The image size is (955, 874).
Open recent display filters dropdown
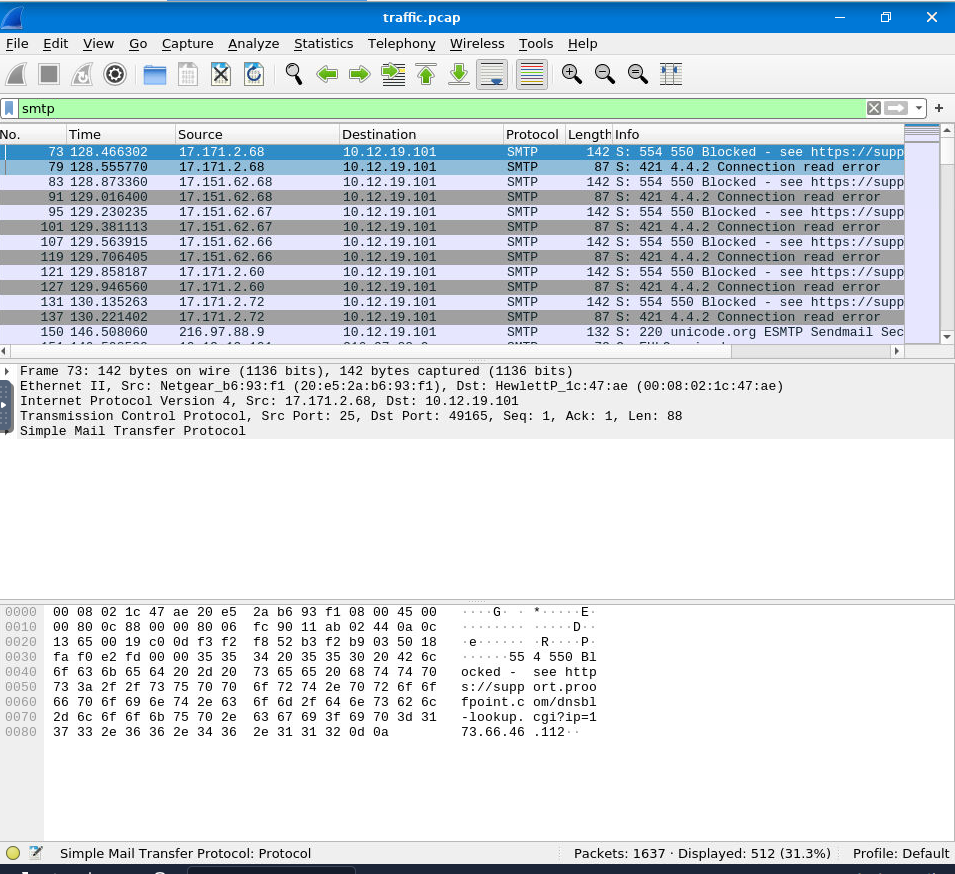tap(918, 108)
